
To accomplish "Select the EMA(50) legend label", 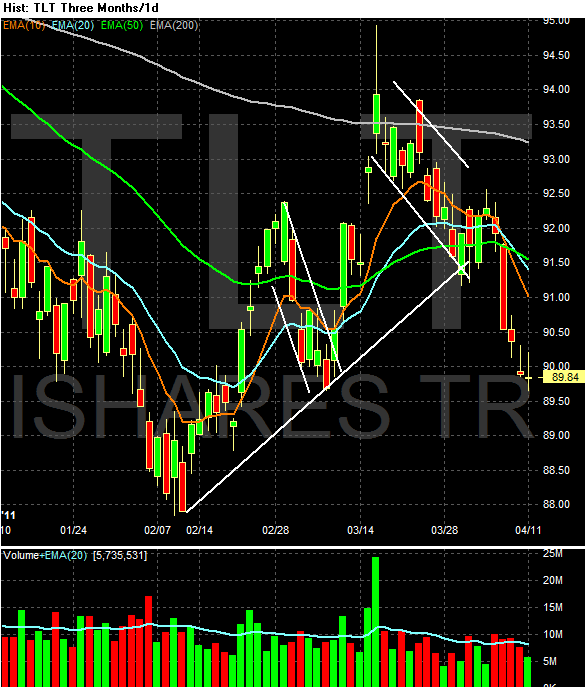I will pyautogui.click(x=122, y=26).
